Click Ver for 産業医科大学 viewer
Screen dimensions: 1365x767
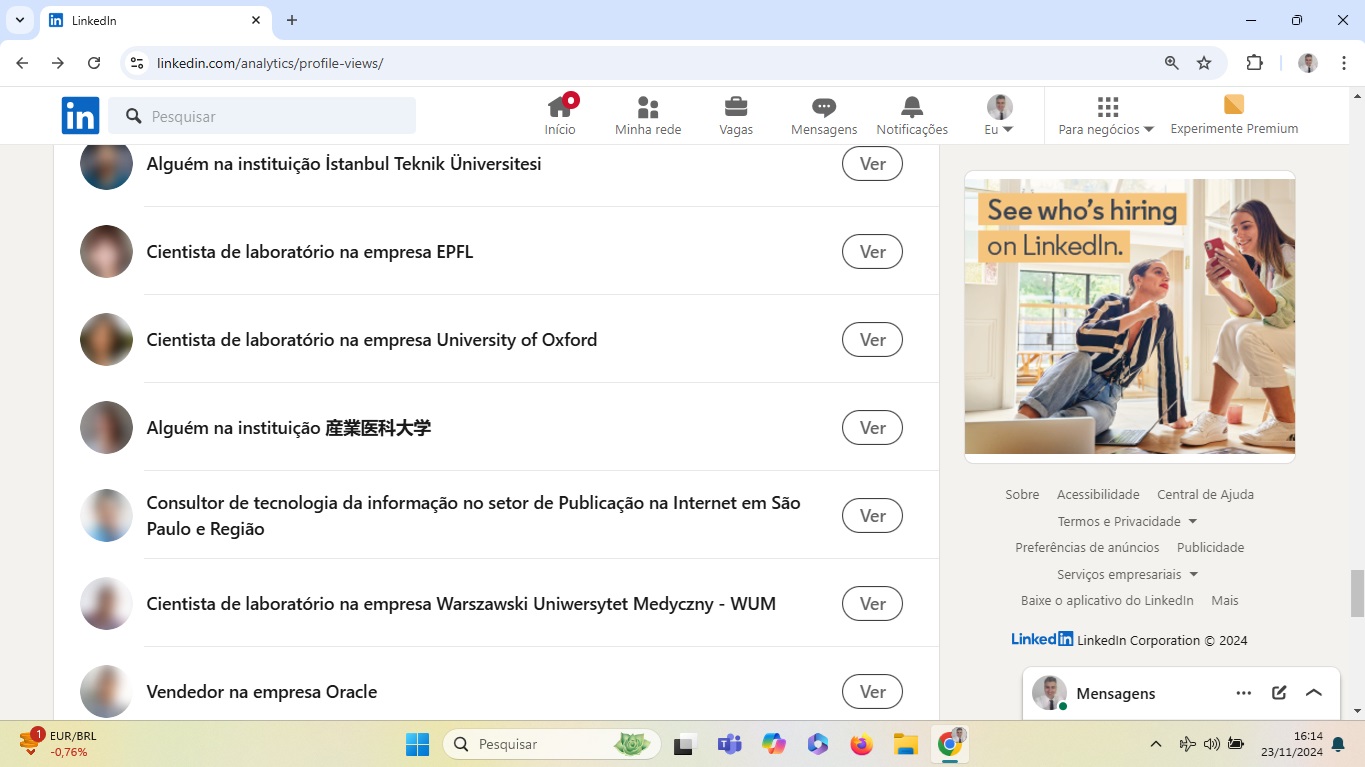click(872, 428)
